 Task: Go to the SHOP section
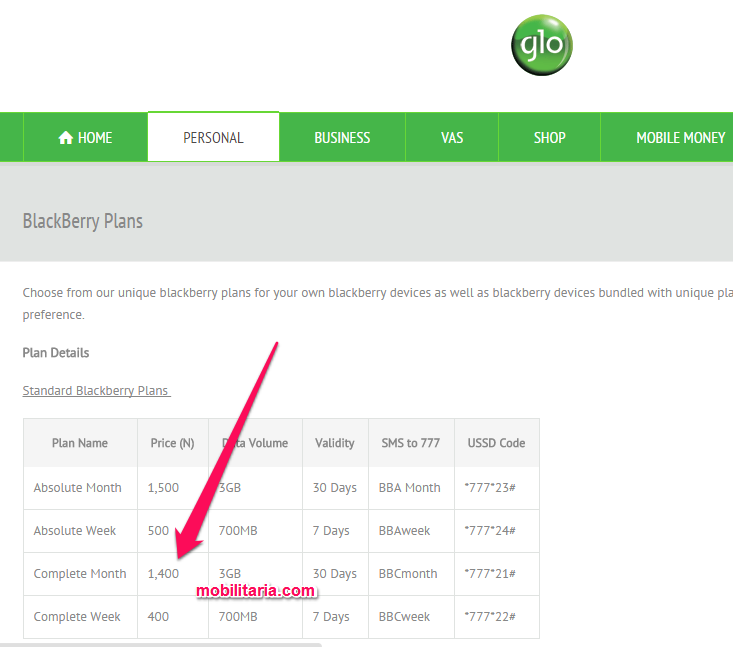click(550, 137)
